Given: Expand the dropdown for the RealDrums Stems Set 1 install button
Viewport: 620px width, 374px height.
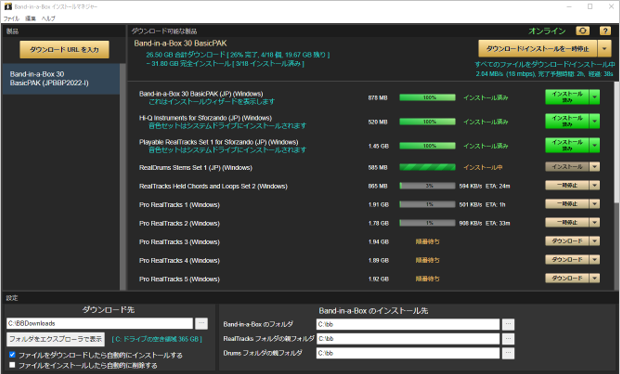Looking at the screenshot, I should tap(595, 167).
